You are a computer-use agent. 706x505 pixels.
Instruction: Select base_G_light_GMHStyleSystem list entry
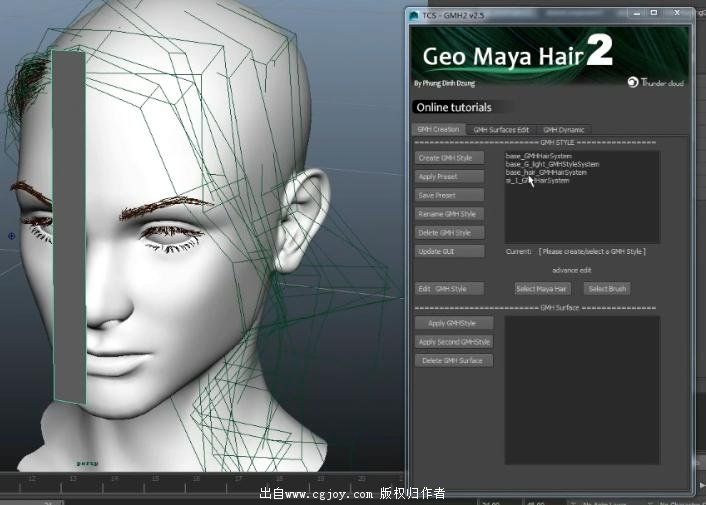click(552, 164)
